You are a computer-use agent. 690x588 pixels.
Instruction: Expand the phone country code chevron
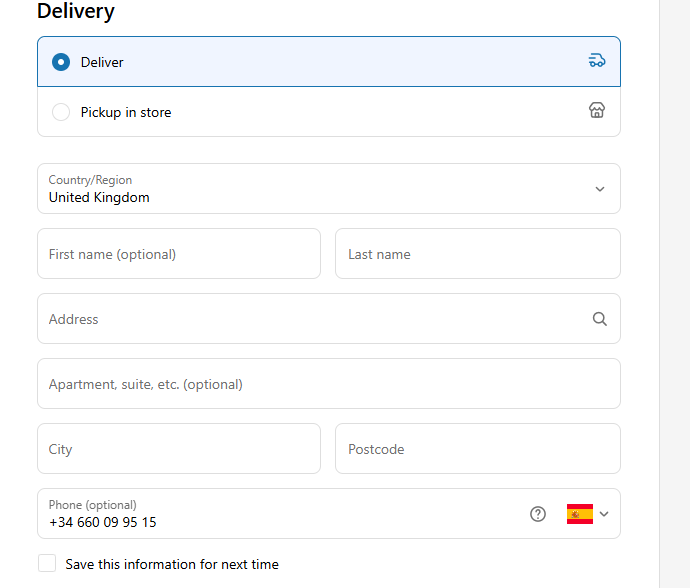tap(604, 514)
